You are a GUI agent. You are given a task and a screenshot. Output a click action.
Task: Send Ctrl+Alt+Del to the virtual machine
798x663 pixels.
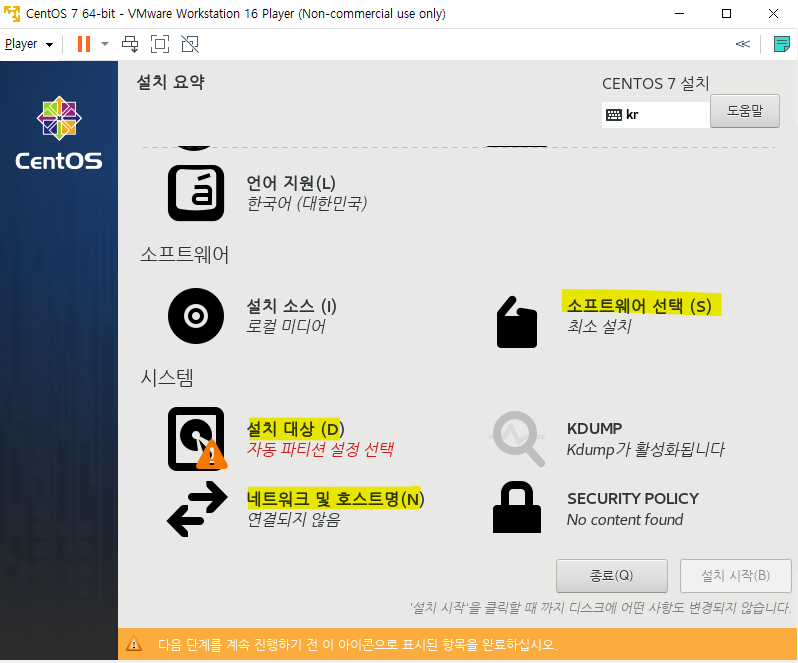pos(130,44)
